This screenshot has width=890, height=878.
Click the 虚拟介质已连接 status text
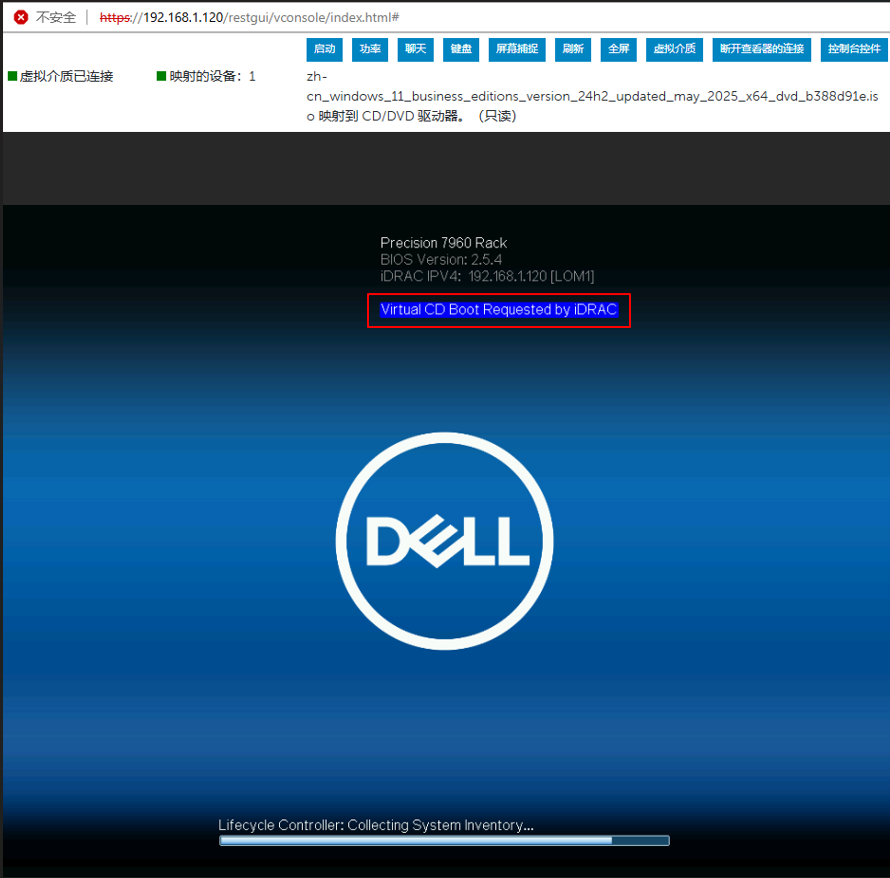(x=66, y=77)
